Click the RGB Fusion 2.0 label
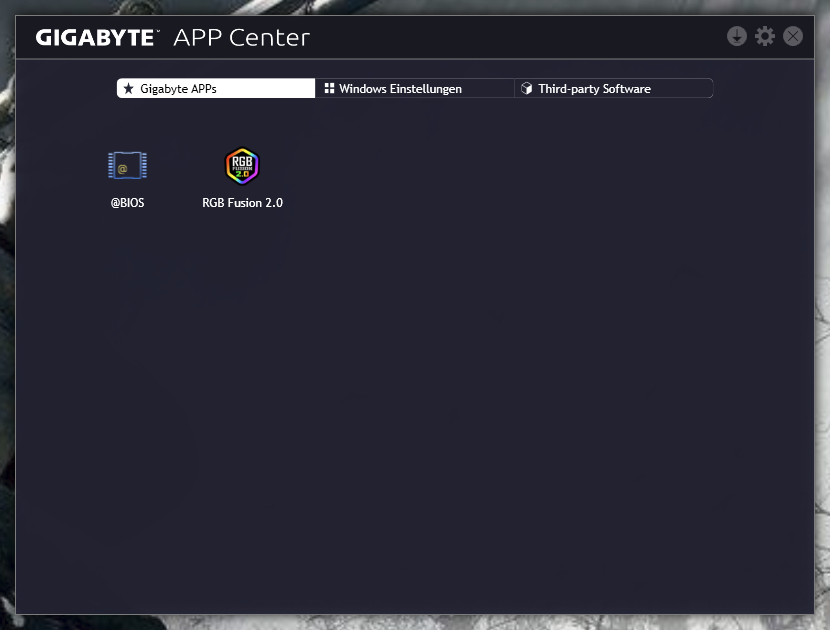This screenshot has width=830, height=630. (x=242, y=203)
